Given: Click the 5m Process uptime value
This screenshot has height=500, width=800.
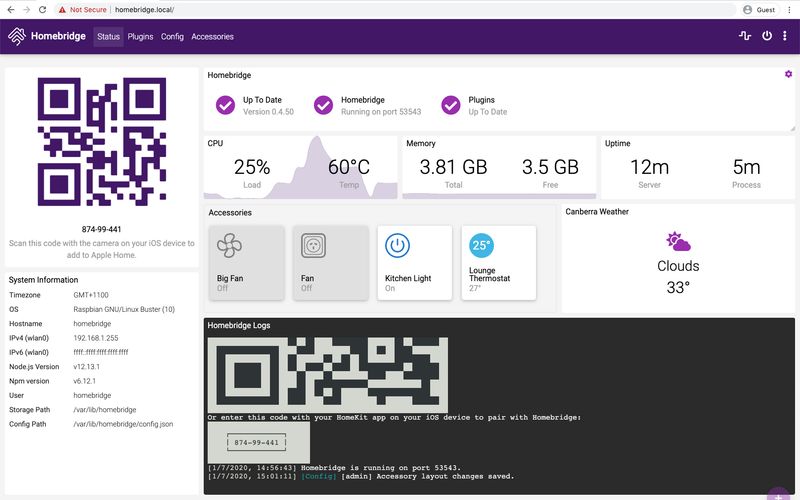Looking at the screenshot, I should tap(746, 167).
